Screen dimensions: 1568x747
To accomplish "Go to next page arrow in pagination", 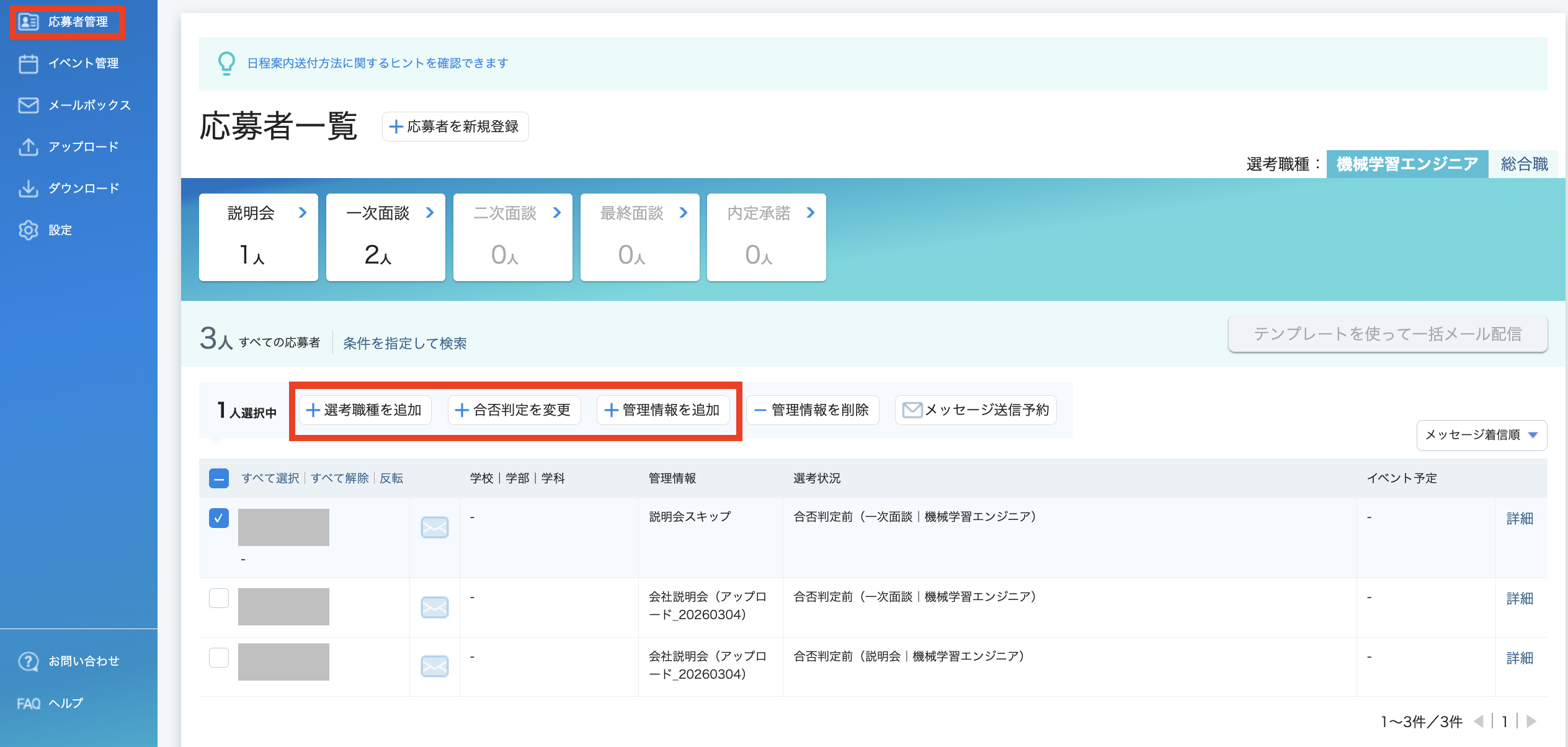I will (x=1531, y=721).
